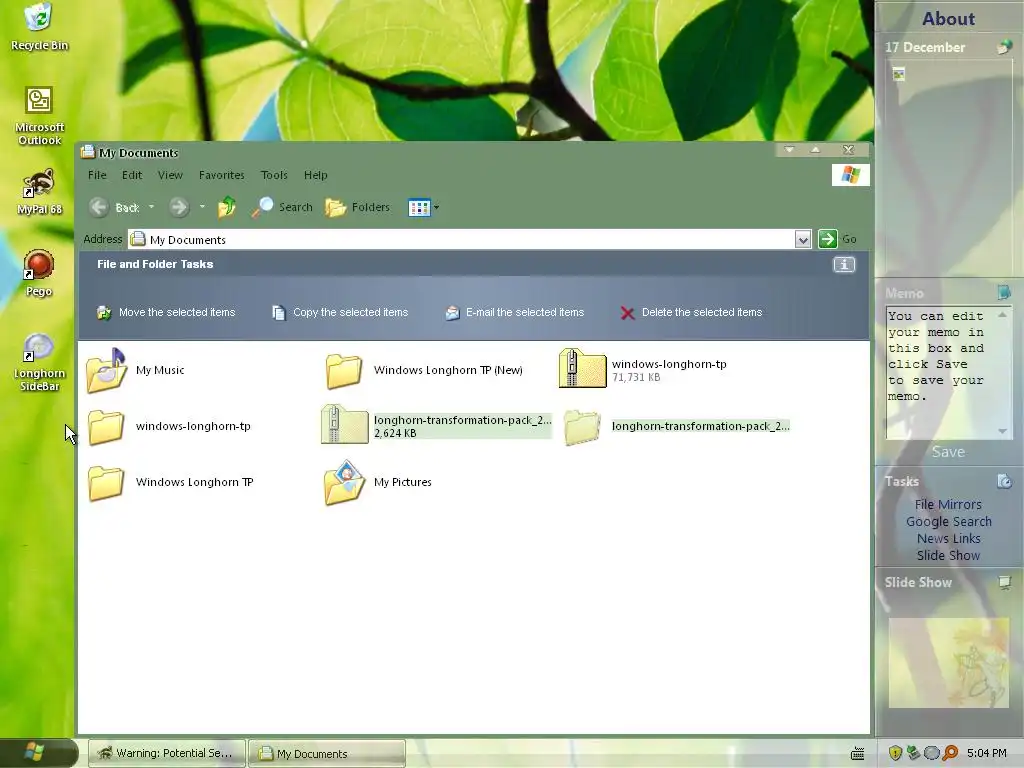Click the Forward arrow button

(179, 207)
